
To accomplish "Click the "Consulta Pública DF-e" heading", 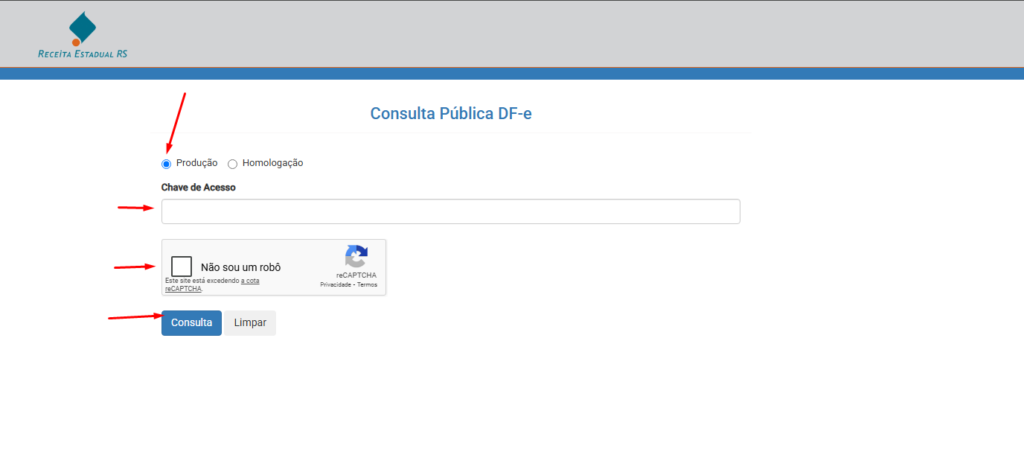I will tap(451, 113).
